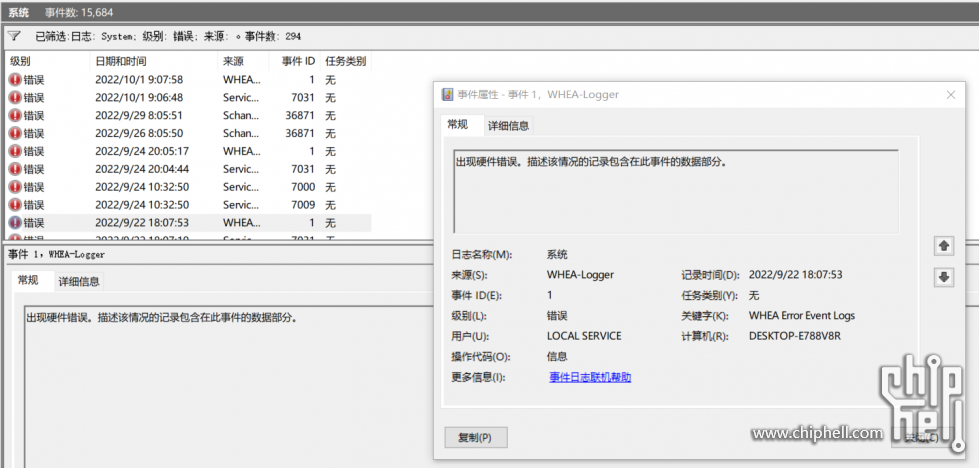Show next event with down arrow
Image resolution: width=979 pixels, height=468 pixels.
click(x=944, y=277)
